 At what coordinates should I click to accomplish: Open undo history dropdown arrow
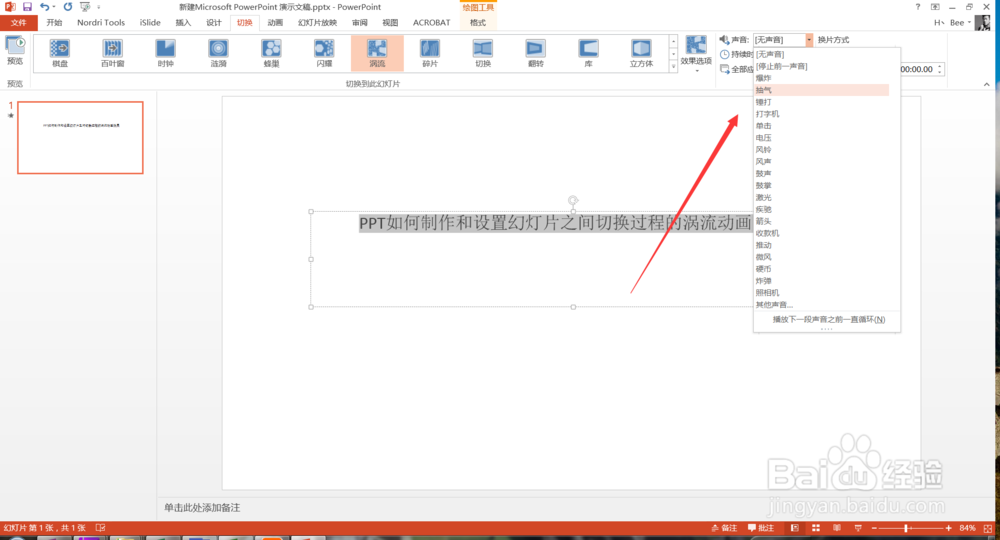[54, 7]
